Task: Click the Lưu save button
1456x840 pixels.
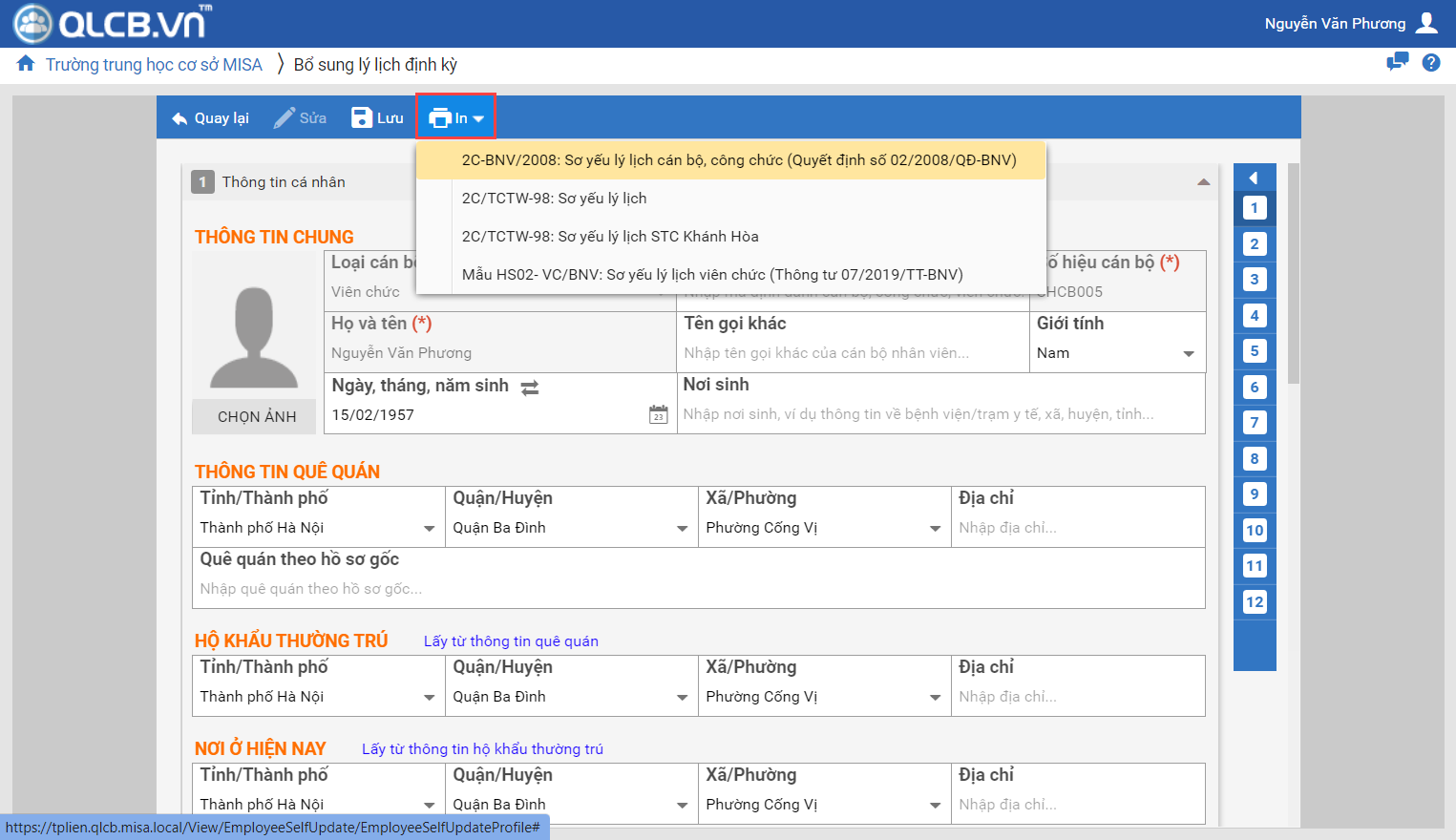Action: [x=378, y=118]
